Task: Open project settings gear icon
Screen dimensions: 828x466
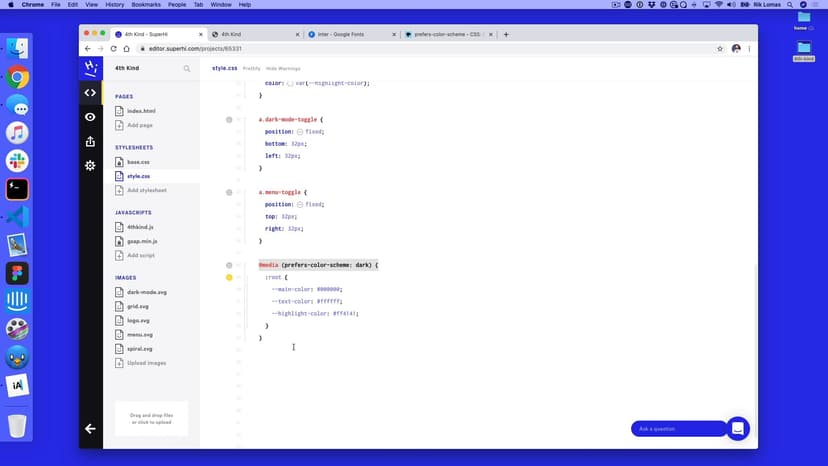Action: (90, 165)
